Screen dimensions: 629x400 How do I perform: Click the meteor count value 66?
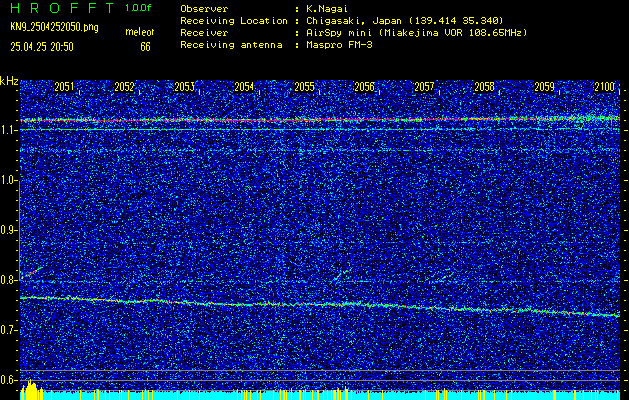pos(145,47)
